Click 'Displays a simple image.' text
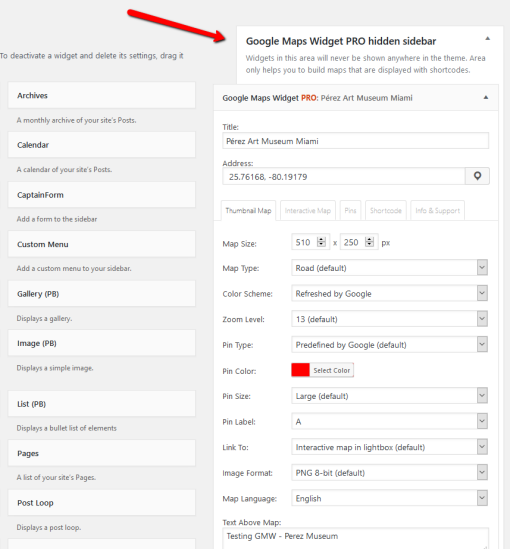 (55, 368)
